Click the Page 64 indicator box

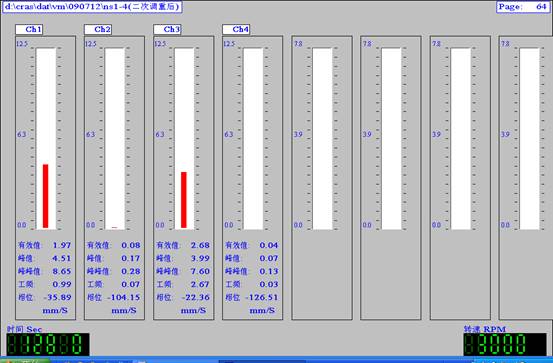click(523, 7)
